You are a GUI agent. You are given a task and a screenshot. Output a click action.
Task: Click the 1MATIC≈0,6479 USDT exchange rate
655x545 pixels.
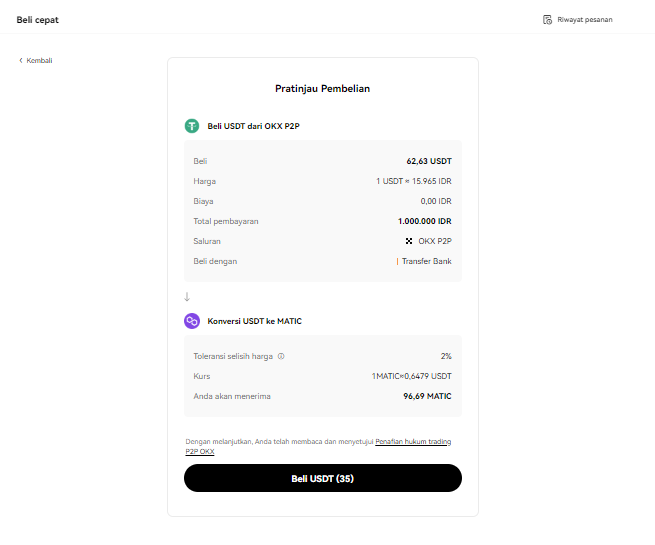[411, 376]
